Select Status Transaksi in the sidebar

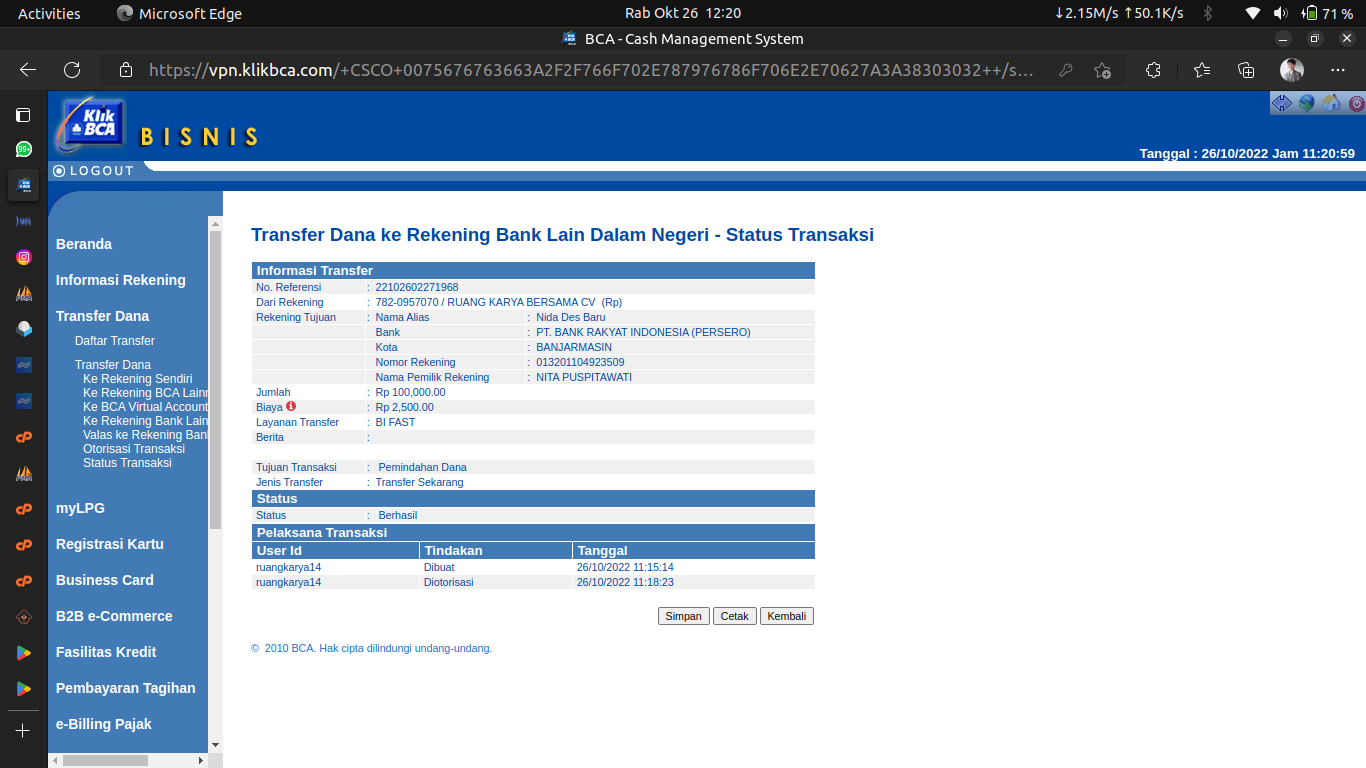127,463
